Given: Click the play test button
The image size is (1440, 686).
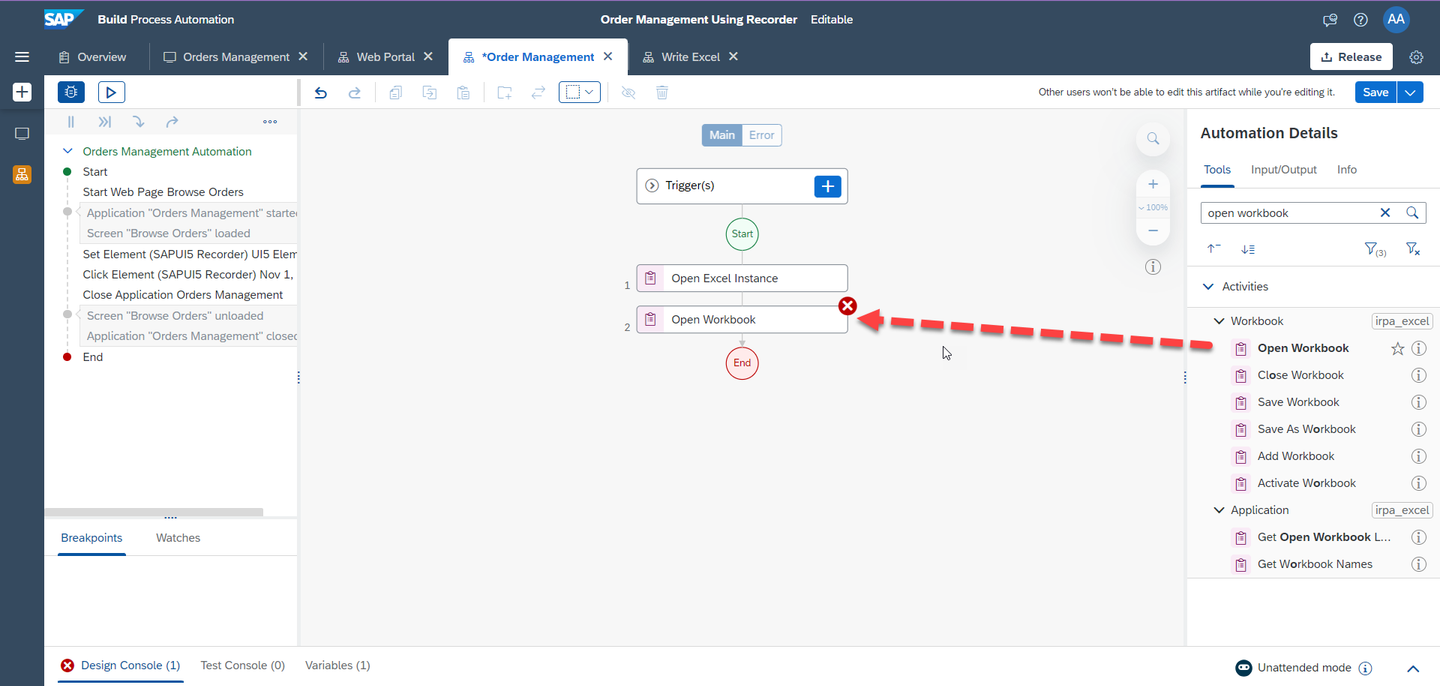Looking at the screenshot, I should click(x=111, y=92).
